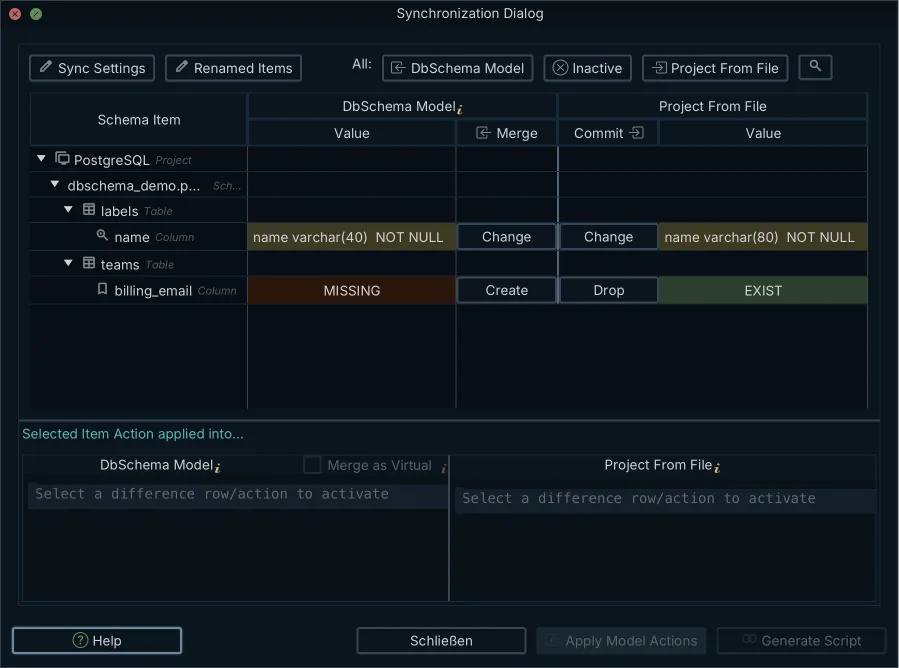Click Drop button for billing_email

pyautogui.click(x=608, y=290)
